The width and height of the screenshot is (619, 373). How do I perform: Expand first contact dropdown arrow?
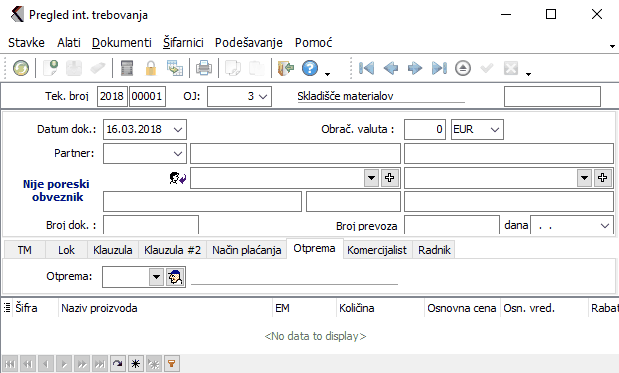[371, 178]
